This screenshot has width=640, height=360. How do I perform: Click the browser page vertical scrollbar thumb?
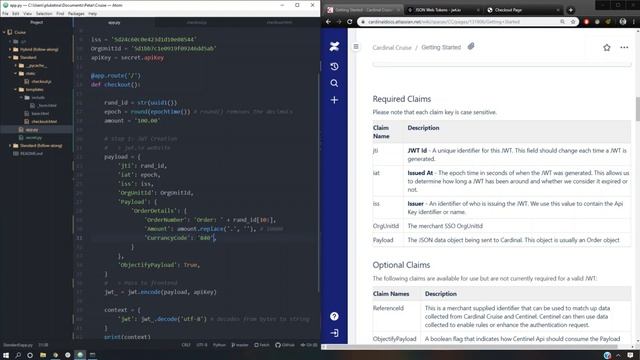tap(637, 109)
